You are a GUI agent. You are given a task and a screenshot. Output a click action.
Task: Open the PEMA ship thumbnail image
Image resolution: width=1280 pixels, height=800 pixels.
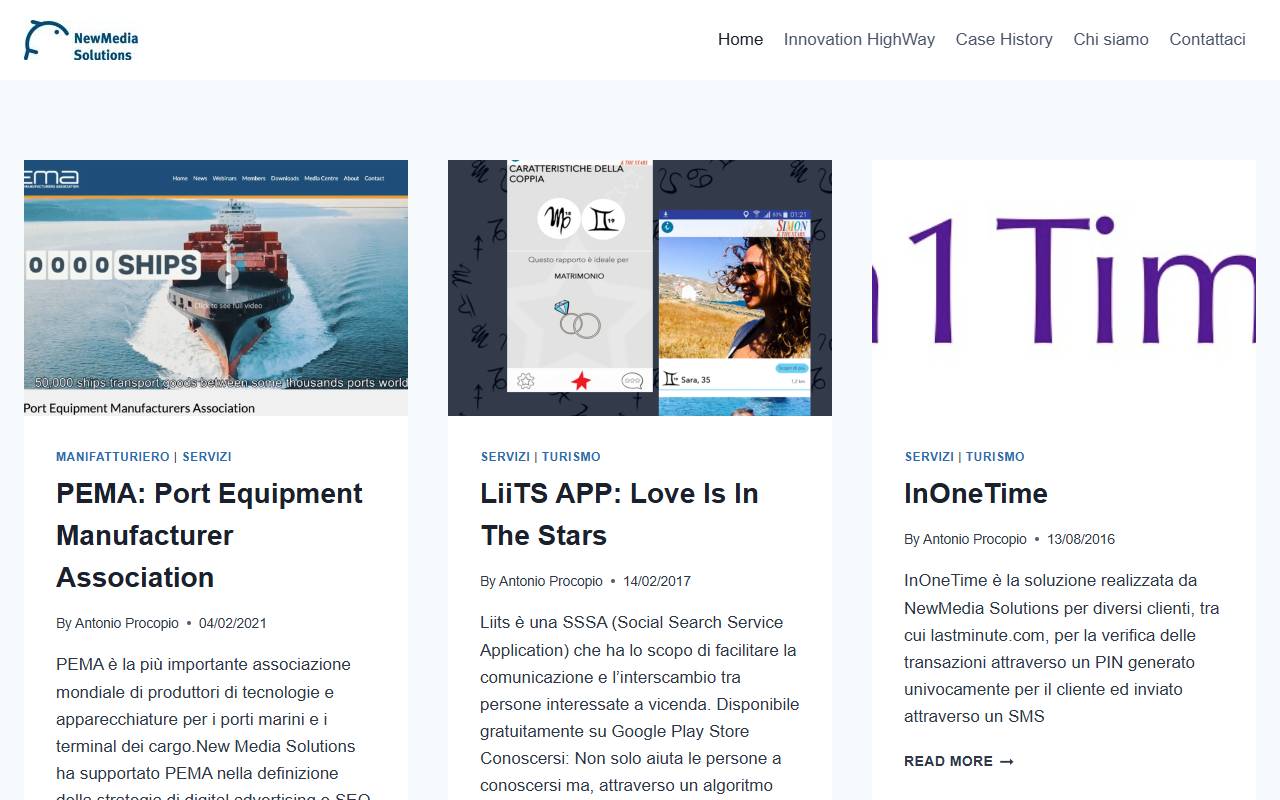tap(216, 288)
